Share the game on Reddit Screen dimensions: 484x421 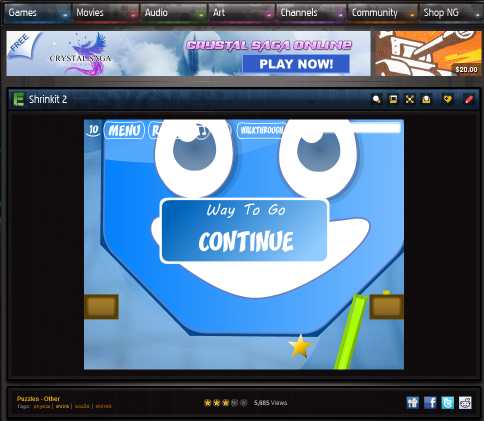[465, 403]
